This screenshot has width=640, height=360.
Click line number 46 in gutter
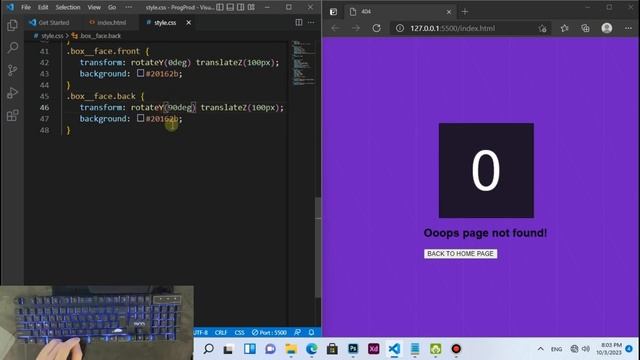(x=44, y=108)
